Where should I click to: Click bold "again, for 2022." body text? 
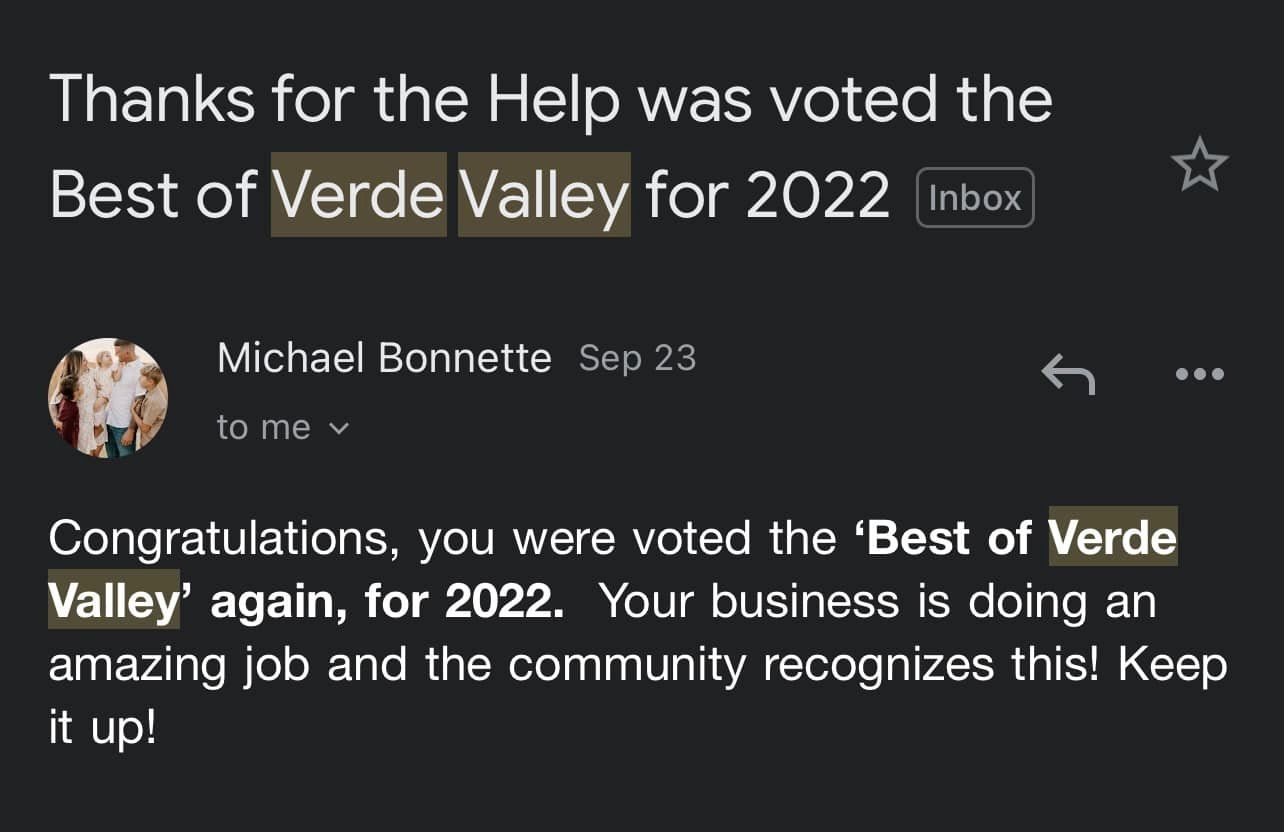(387, 601)
